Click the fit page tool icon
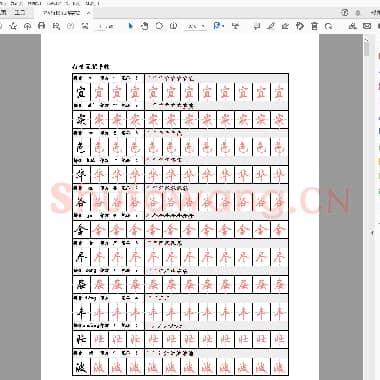The width and height of the screenshot is (380, 380). click(218, 26)
